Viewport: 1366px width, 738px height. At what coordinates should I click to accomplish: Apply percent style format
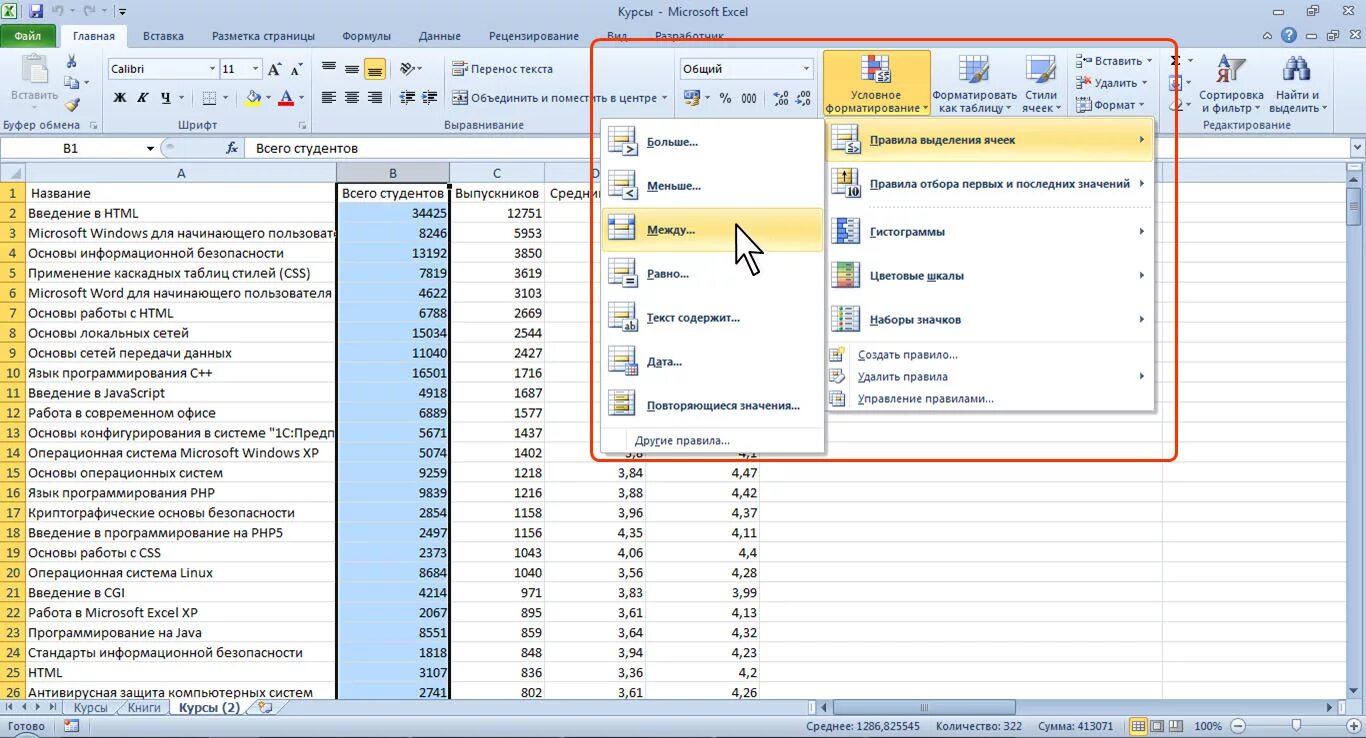click(725, 98)
